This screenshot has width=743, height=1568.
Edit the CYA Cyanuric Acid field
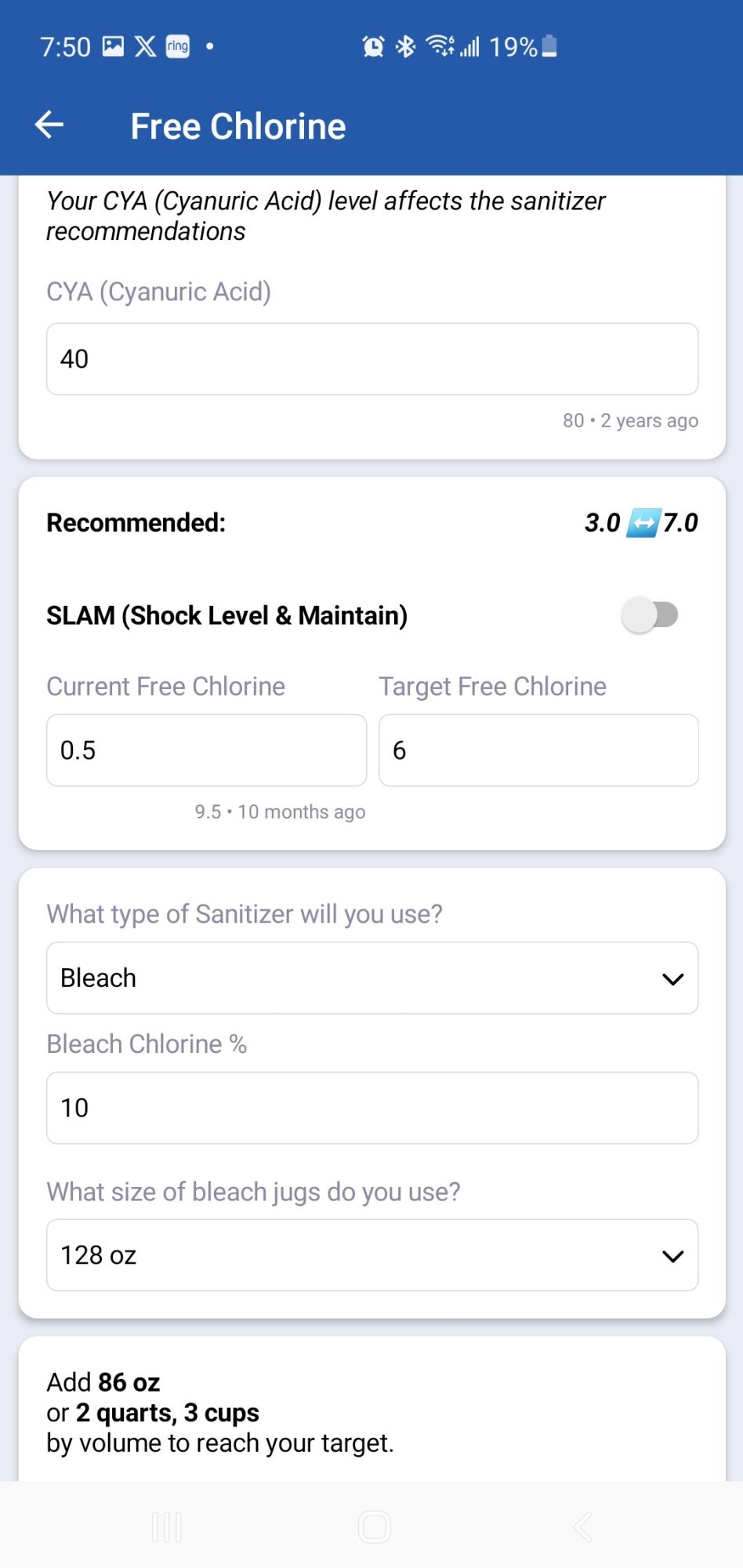click(372, 359)
